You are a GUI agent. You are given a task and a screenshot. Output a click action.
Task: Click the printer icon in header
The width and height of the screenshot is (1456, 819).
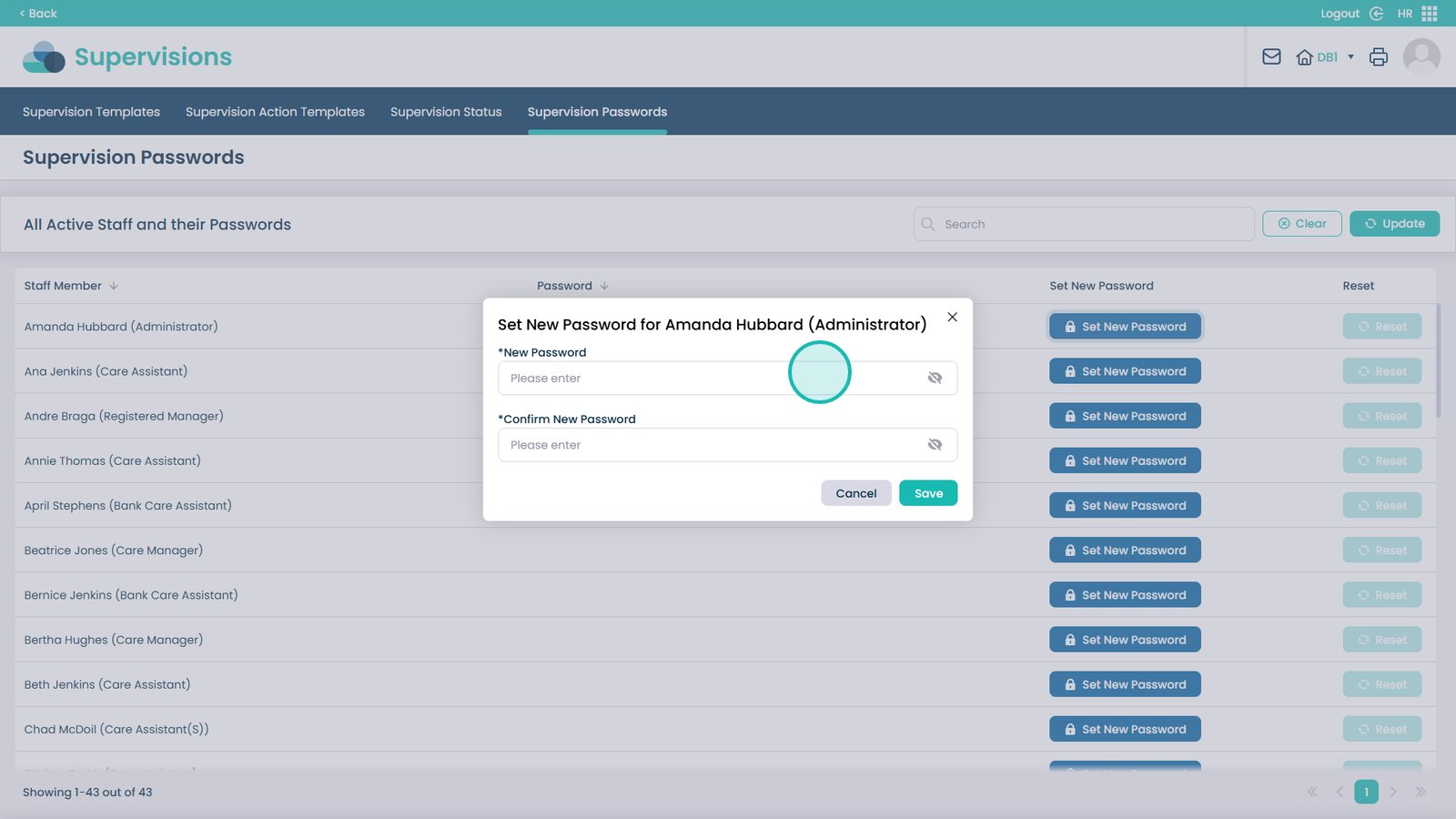1379,57
